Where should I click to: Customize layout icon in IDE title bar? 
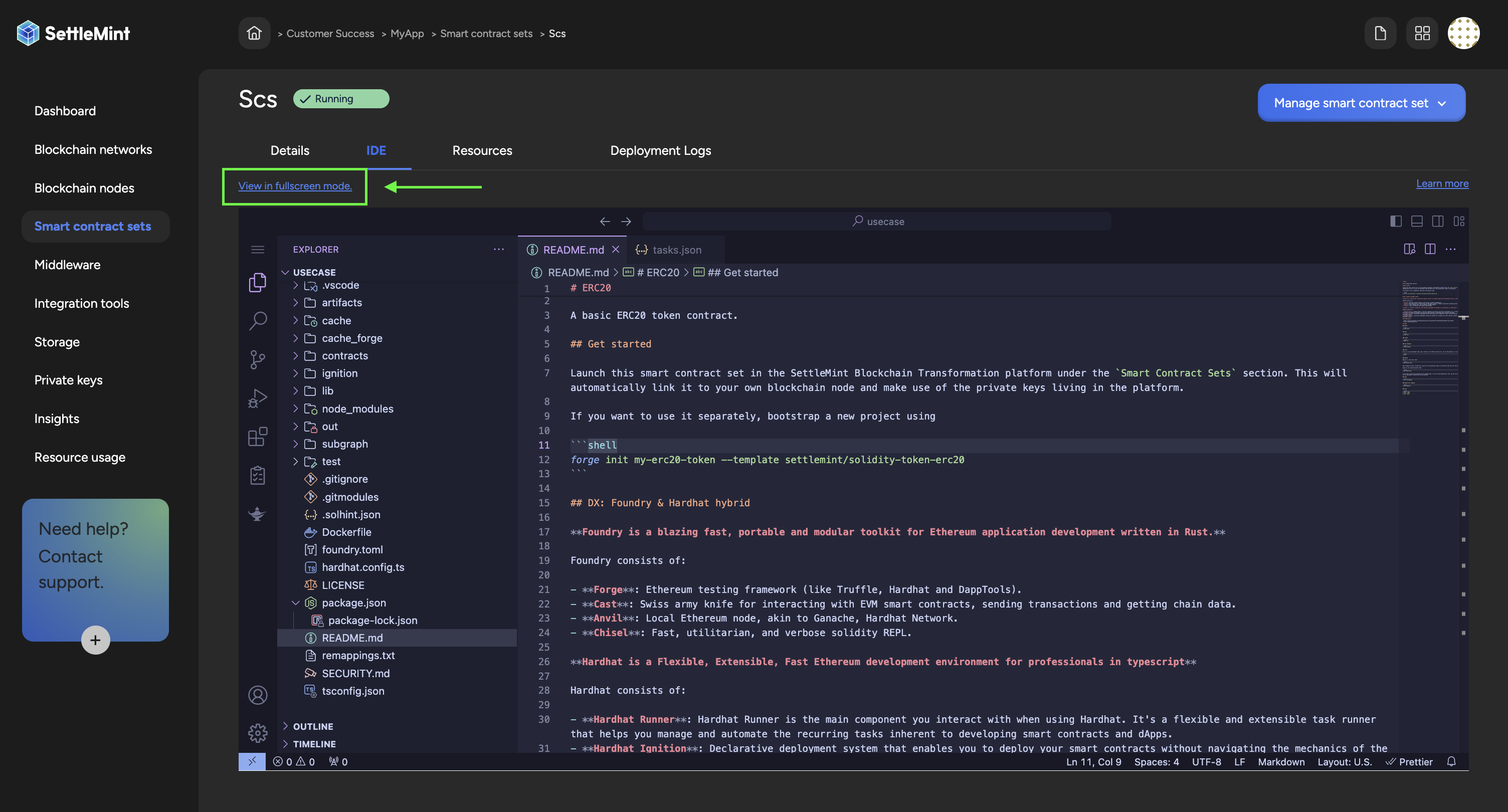tap(1459, 221)
